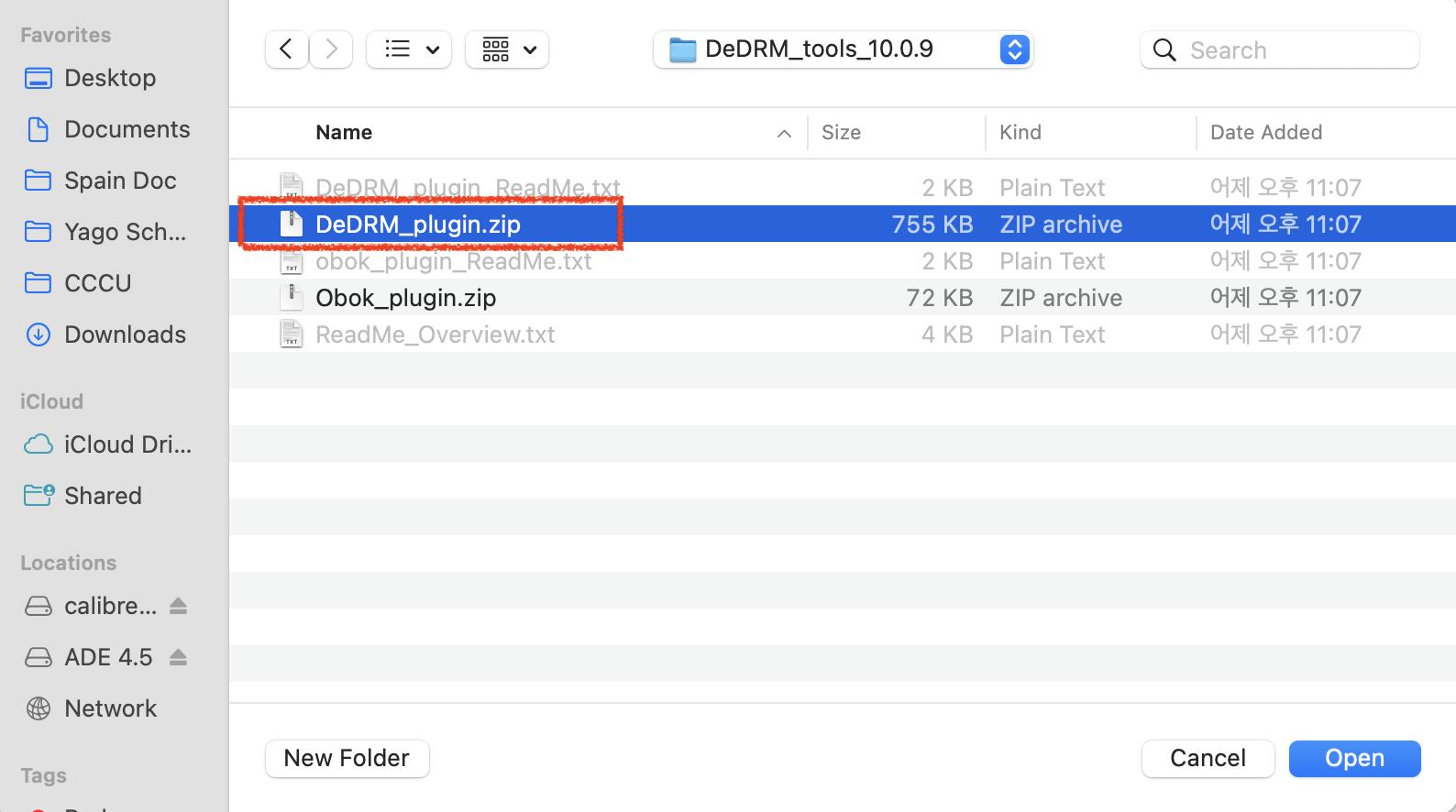The height and width of the screenshot is (812, 1456).
Task: Cancel the file dialog
Action: click(1208, 758)
